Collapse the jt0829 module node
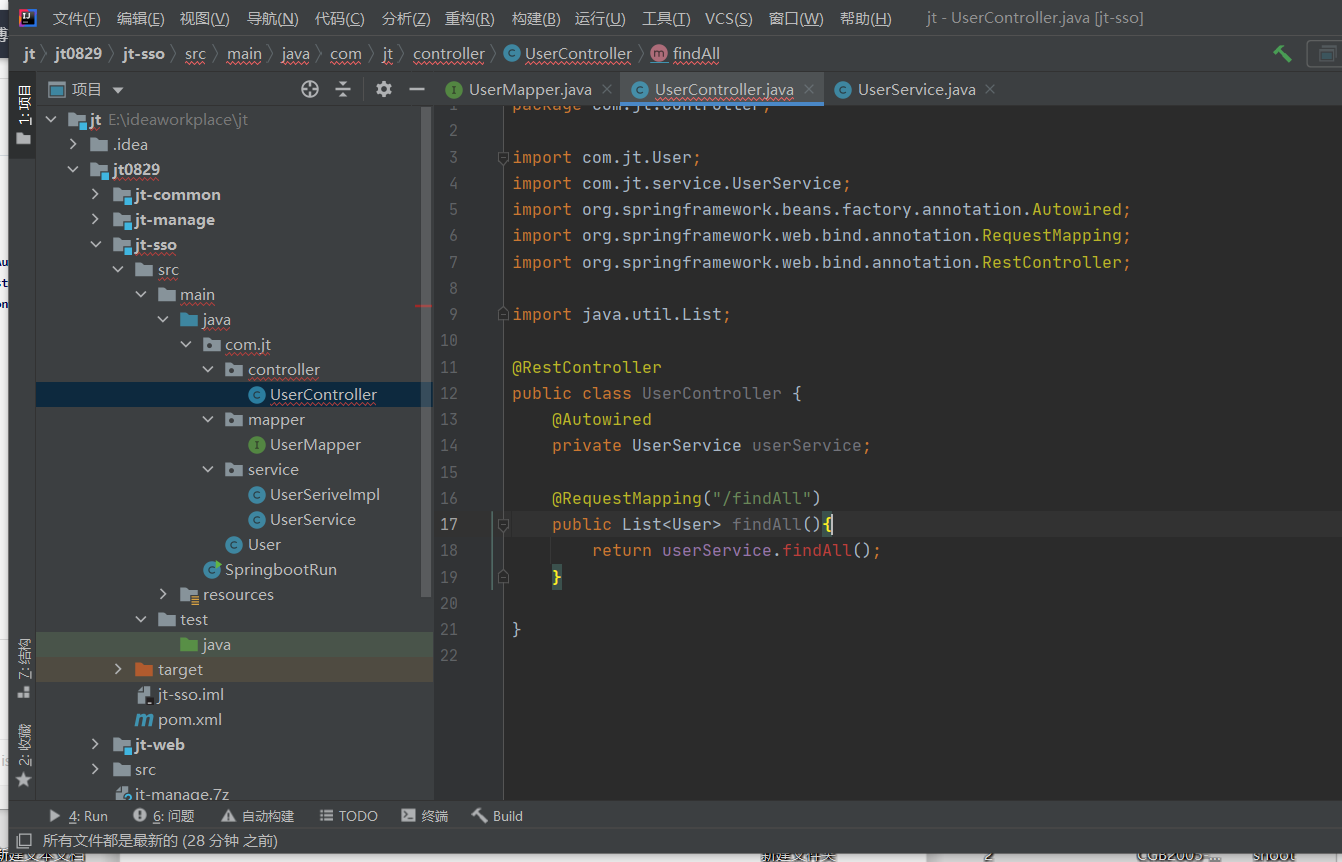Image resolution: width=1342 pixels, height=862 pixels. click(73, 170)
